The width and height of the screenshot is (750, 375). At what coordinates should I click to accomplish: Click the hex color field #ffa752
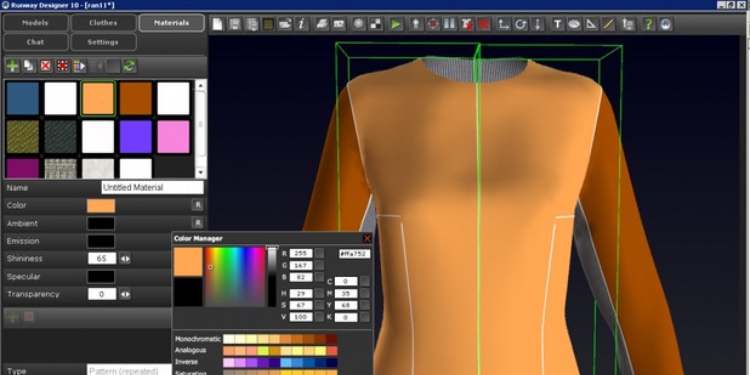tap(354, 254)
